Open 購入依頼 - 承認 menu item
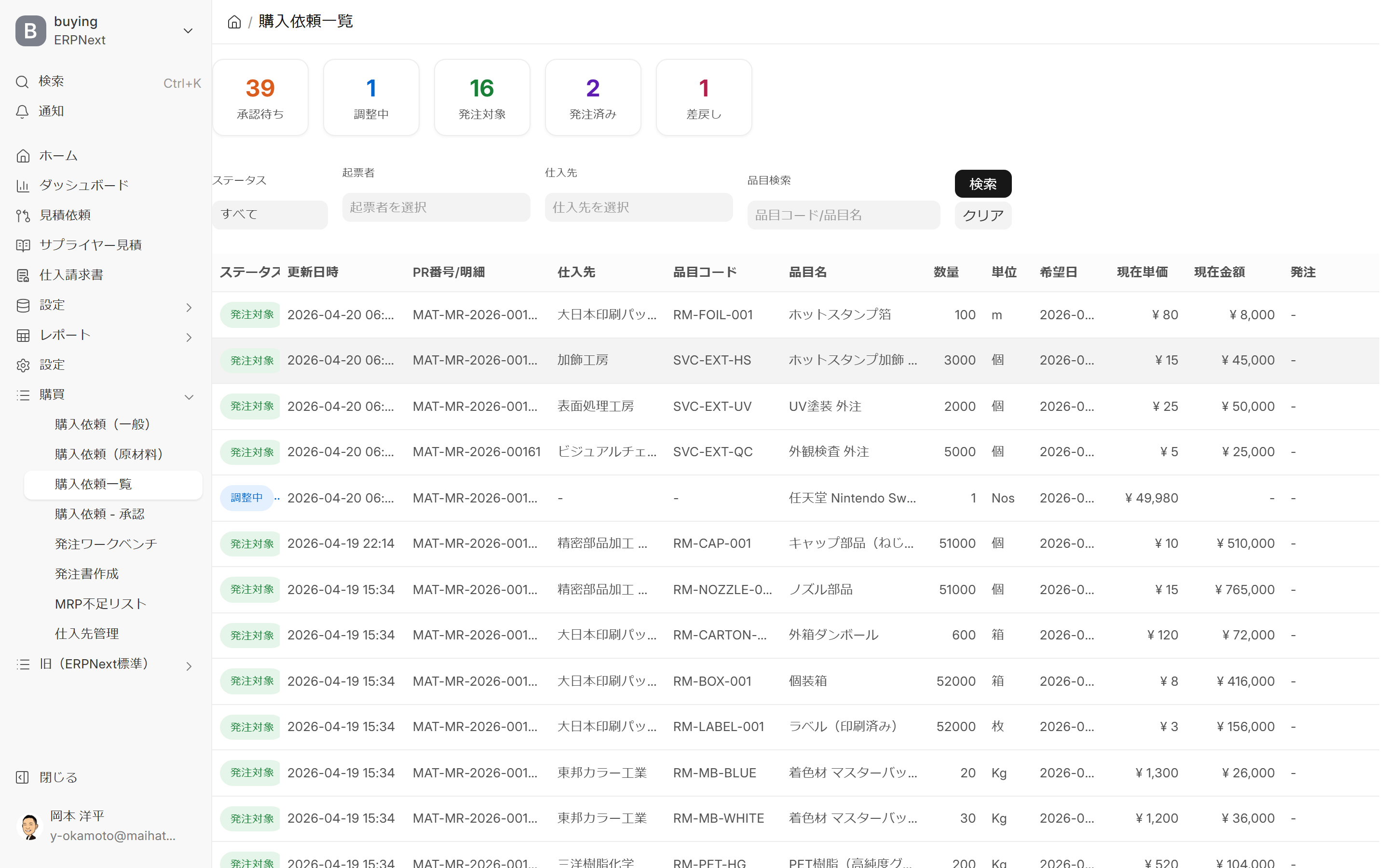This screenshot has height=868, width=1389. pyautogui.click(x=99, y=514)
